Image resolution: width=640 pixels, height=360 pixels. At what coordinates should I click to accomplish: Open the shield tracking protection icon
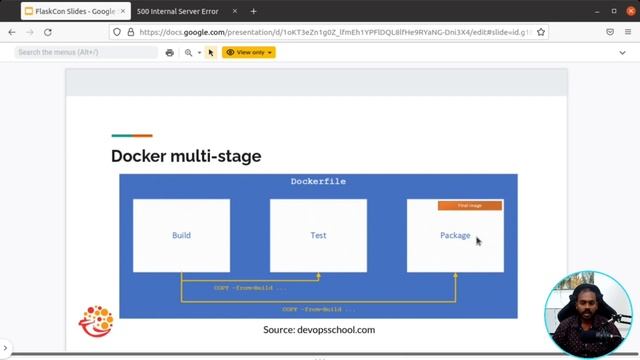click(117, 32)
